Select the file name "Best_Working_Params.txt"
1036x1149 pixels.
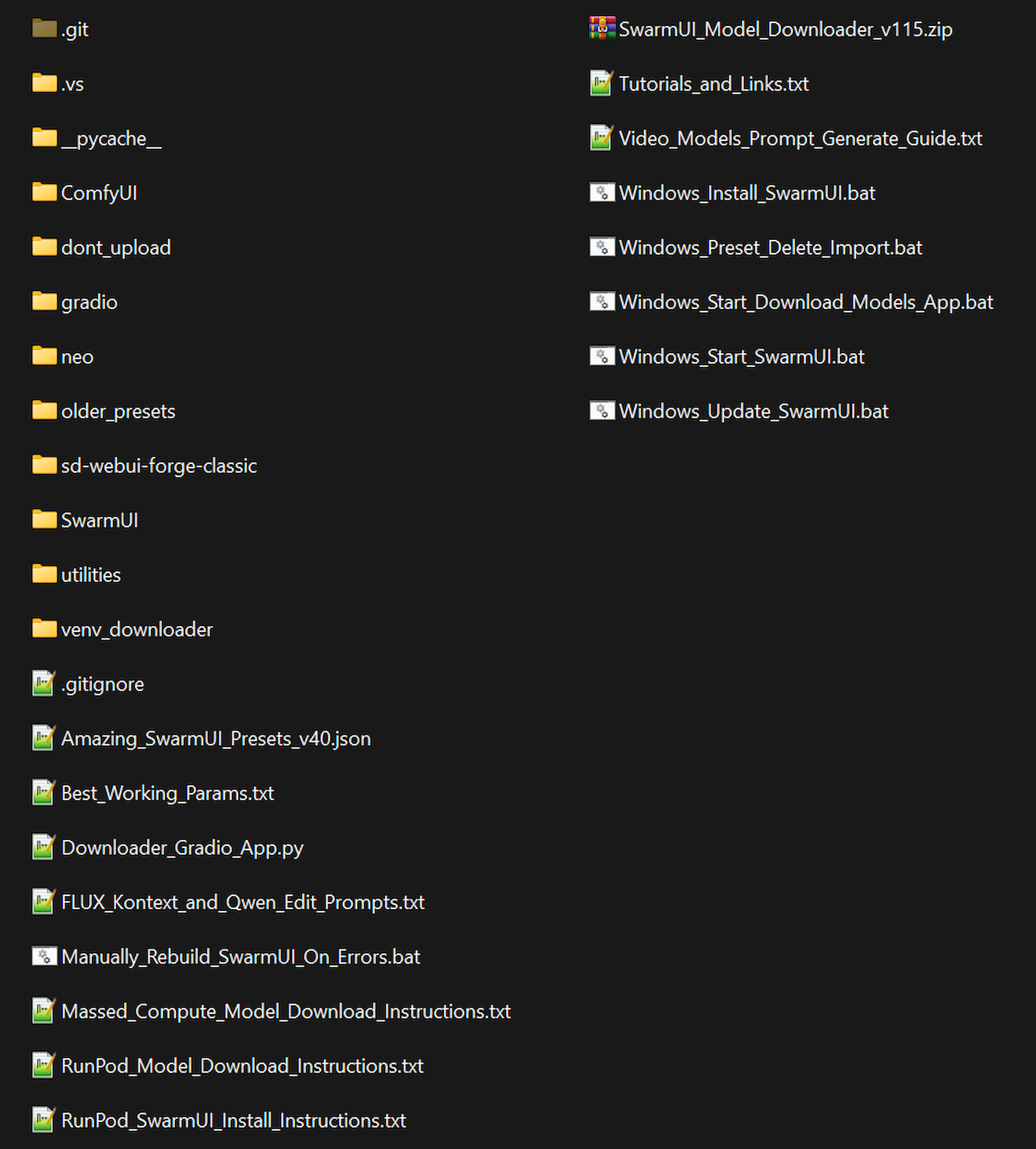tap(168, 794)
